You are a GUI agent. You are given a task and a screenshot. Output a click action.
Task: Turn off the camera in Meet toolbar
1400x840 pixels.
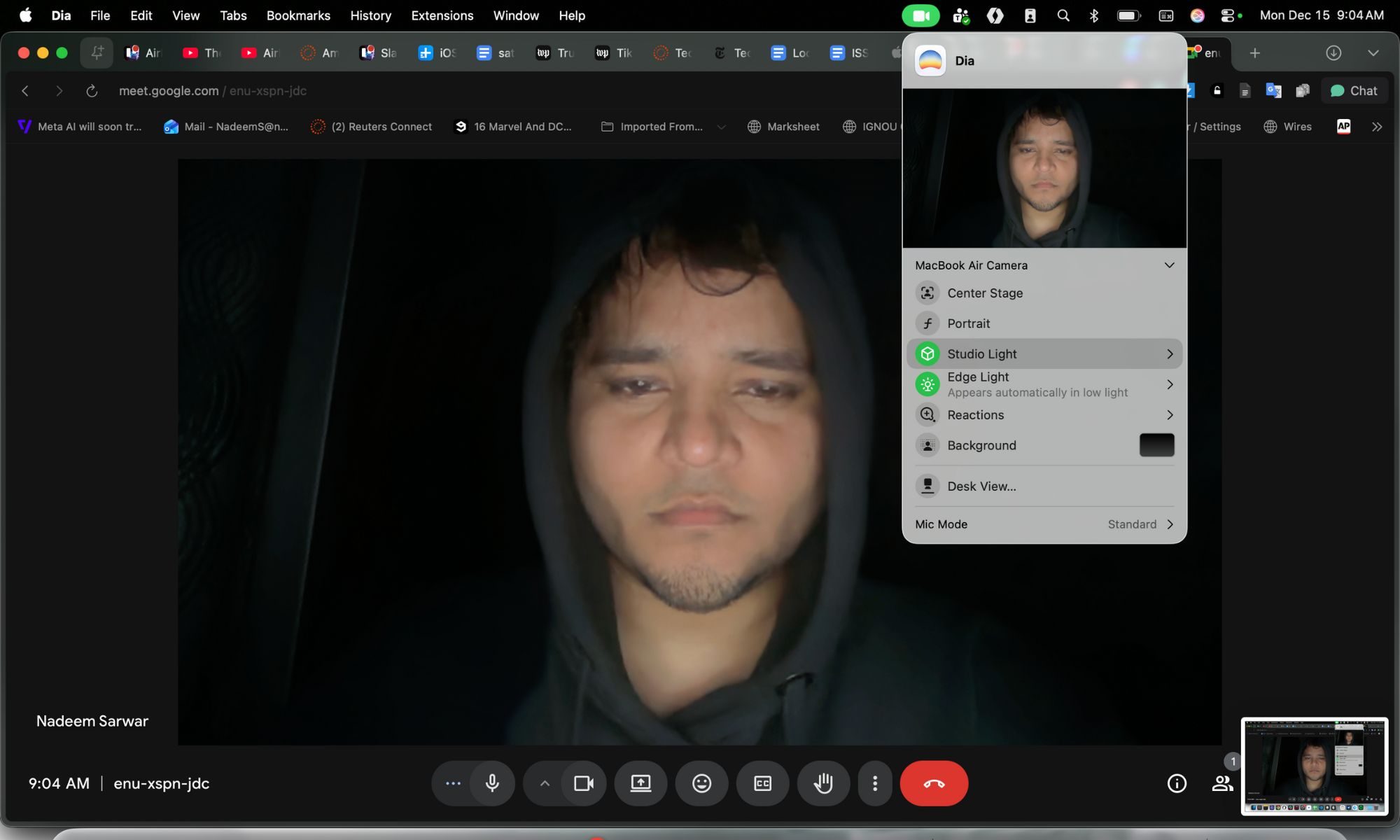(584, 783)
